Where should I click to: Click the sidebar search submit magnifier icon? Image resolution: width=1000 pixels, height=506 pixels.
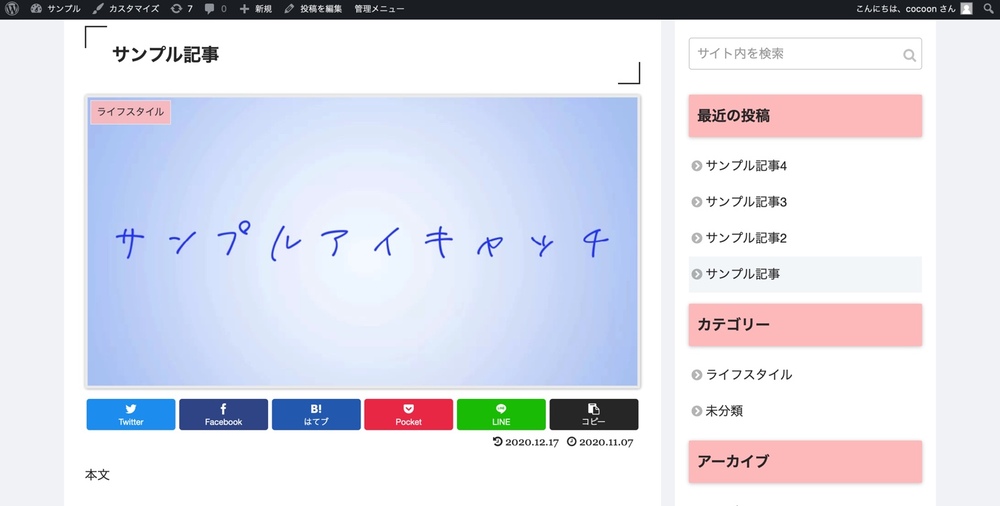[909, 56]
